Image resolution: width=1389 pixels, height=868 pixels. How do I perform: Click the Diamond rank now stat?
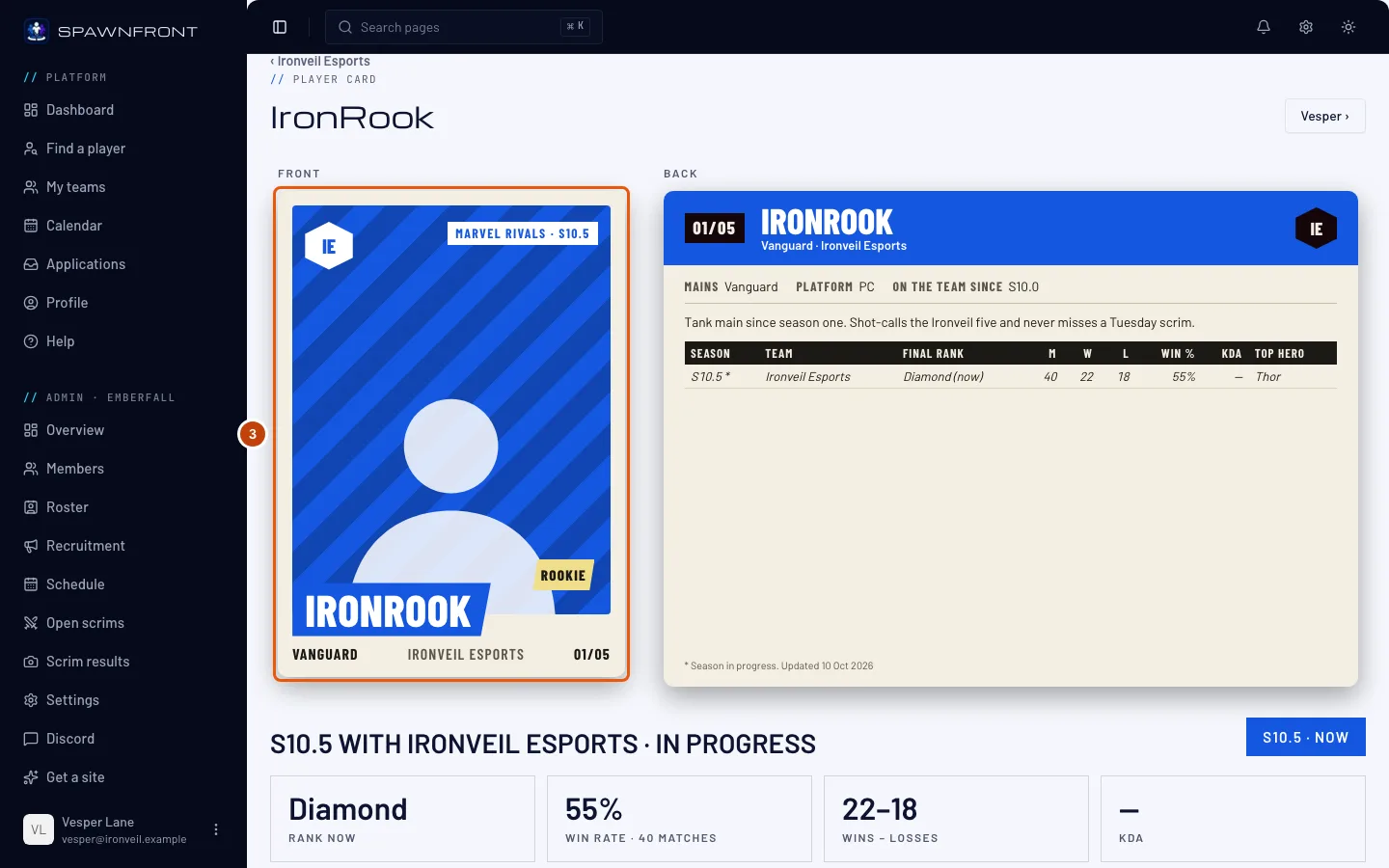coord(402,819)
